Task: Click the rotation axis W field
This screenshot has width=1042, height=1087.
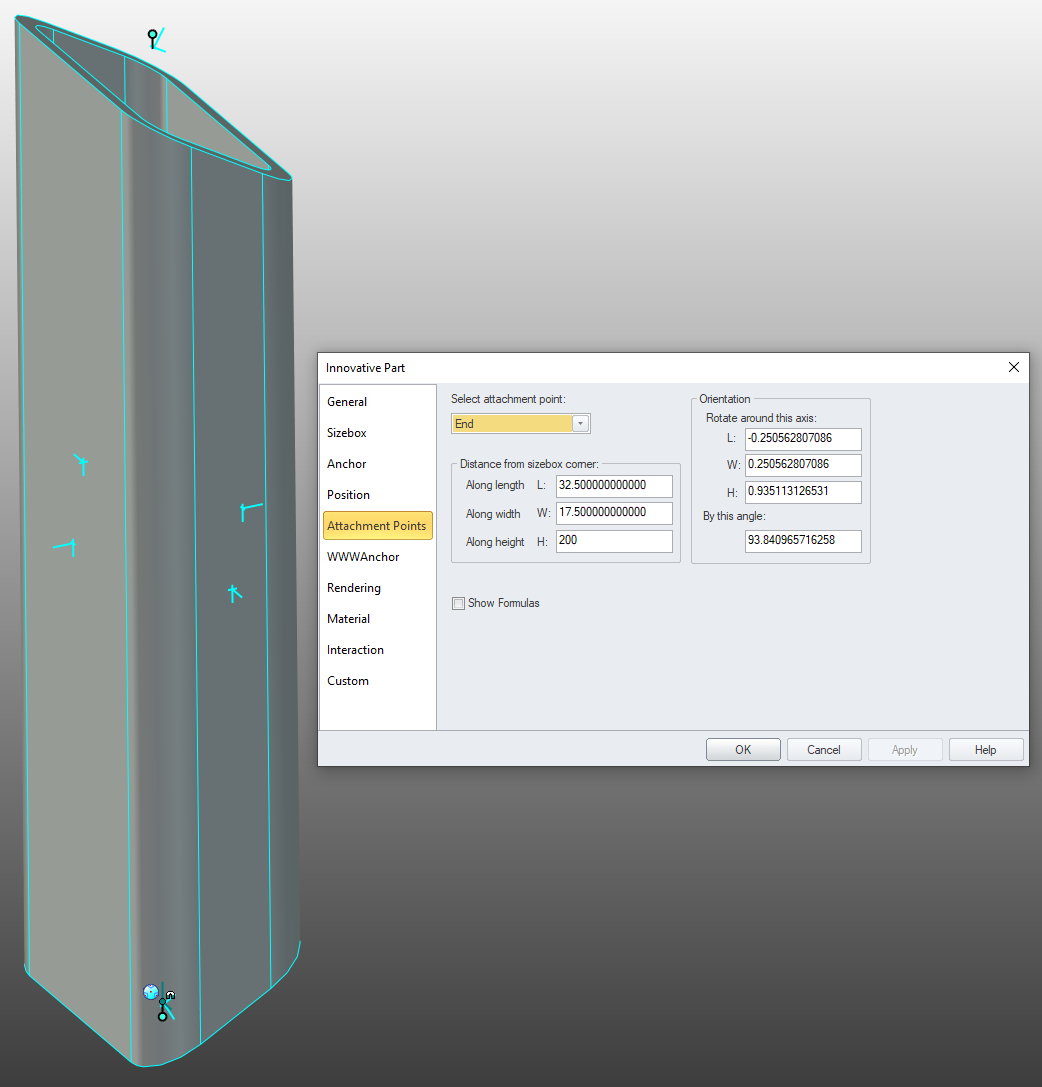Action: coord(804,465)
